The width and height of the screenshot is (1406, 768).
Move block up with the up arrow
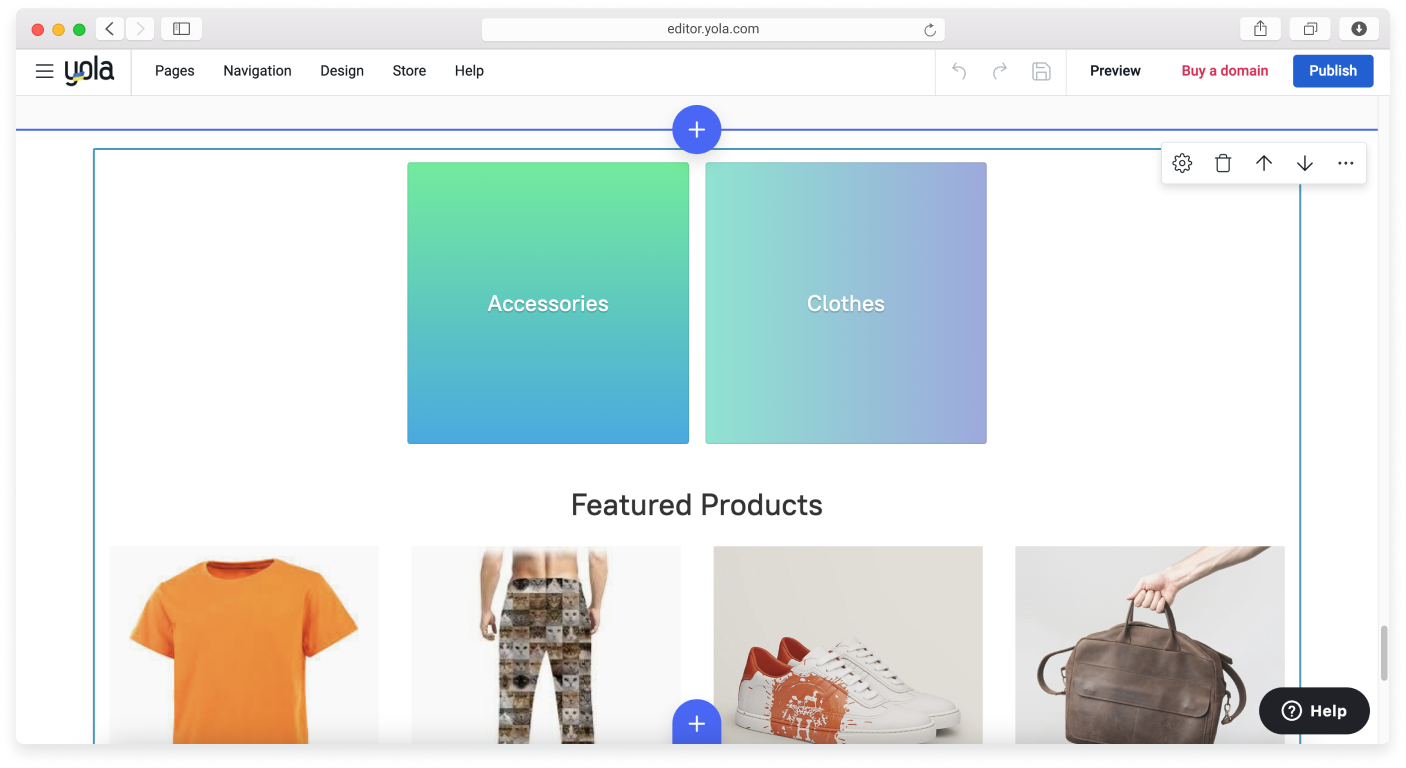pos(1264,163)
